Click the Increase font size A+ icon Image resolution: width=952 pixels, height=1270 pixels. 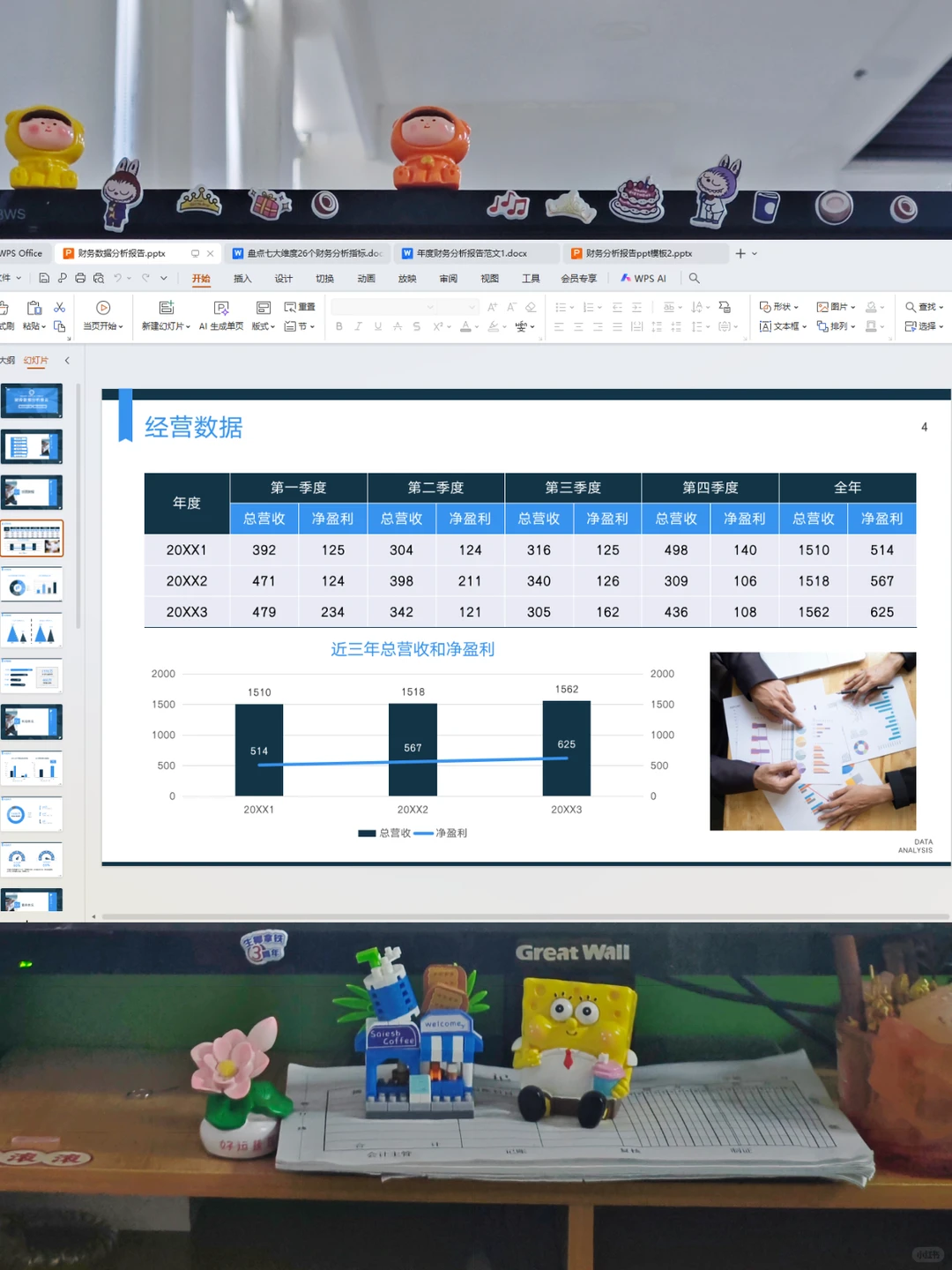[492, 307]
